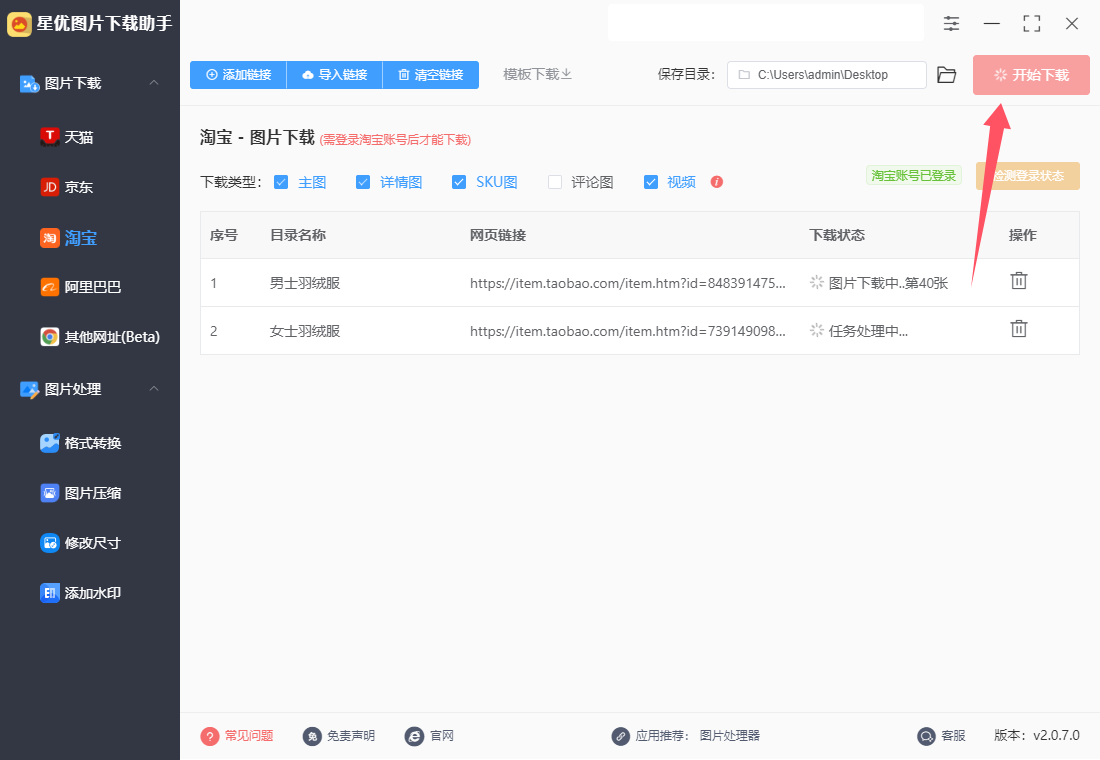The height and width of the screenshot is (760, 1100).
Task: Click the 检测登录状态 button
Action: point(1028,176)
